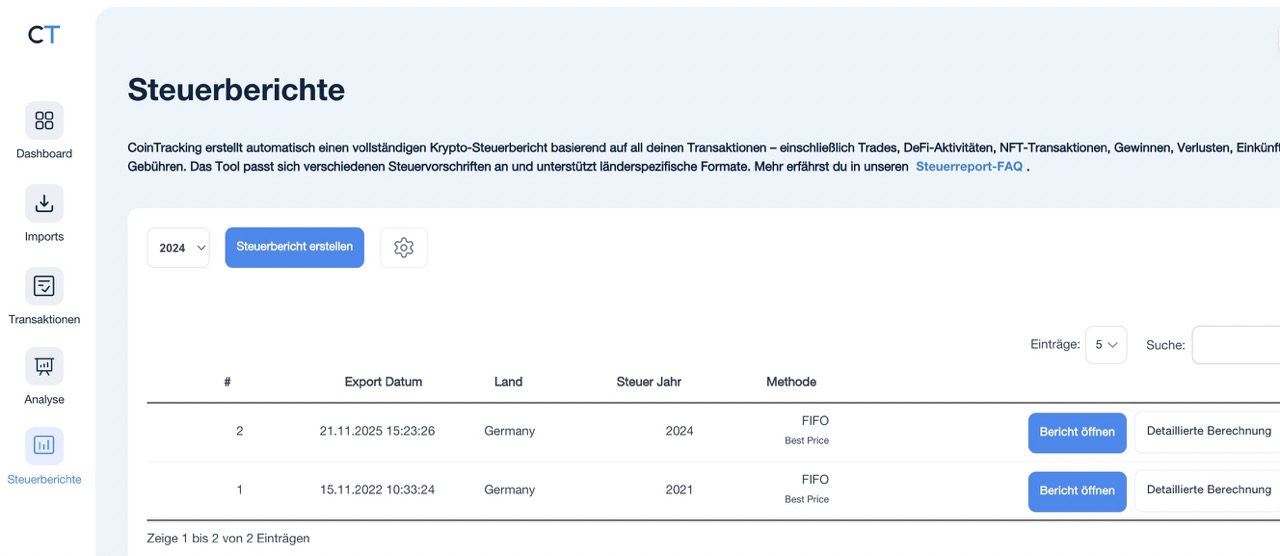Click 'Zeige 1 bis 2 von 2 Einträgen'
The width and height of the screenshot is (1280, 556).
228,539
